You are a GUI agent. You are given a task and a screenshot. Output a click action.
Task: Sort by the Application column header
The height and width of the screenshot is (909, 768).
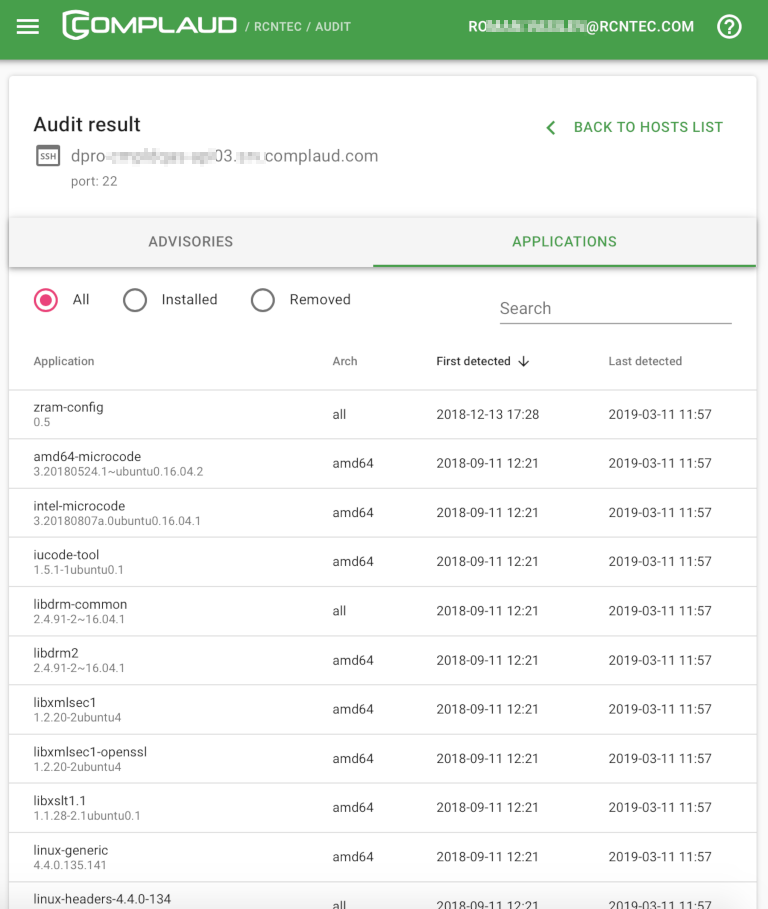[64, 362]
